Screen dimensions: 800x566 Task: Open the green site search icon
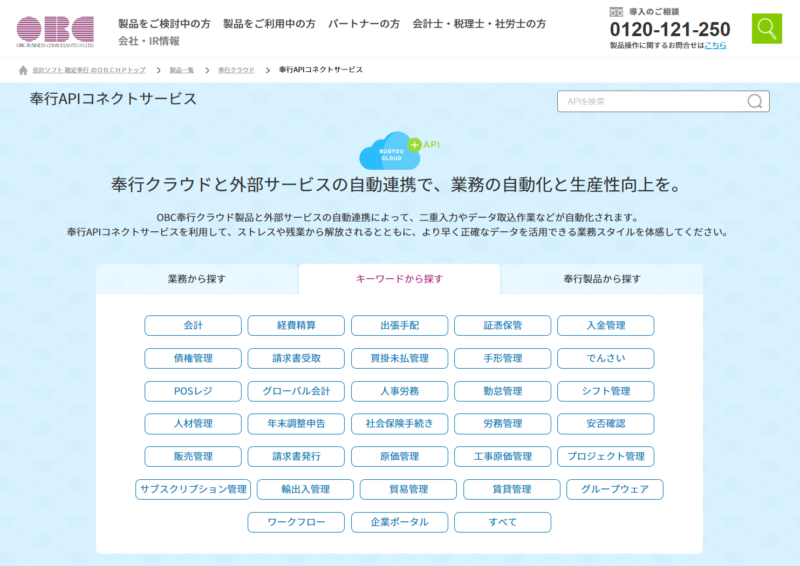coord(766,29)
